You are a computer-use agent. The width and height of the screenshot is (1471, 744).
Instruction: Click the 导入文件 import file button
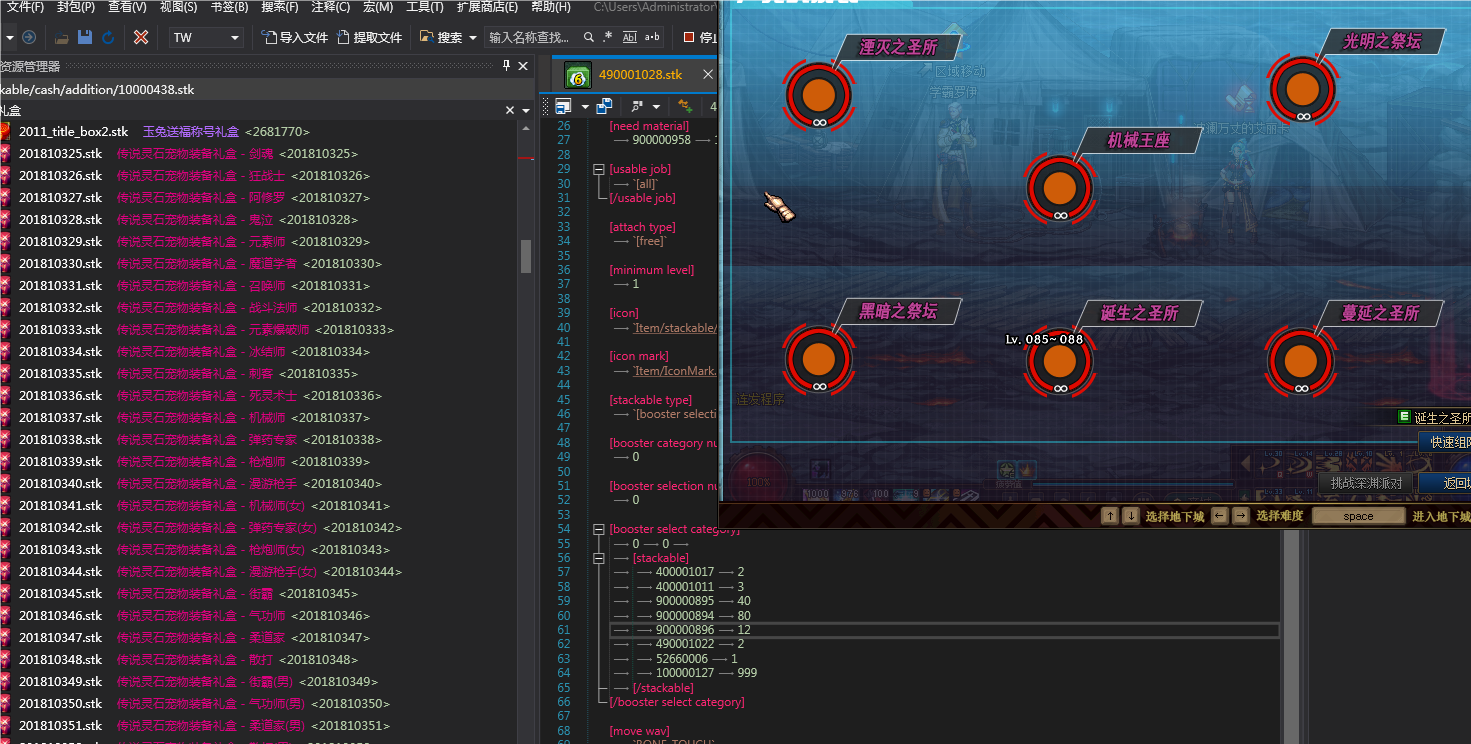pos(295,37)
